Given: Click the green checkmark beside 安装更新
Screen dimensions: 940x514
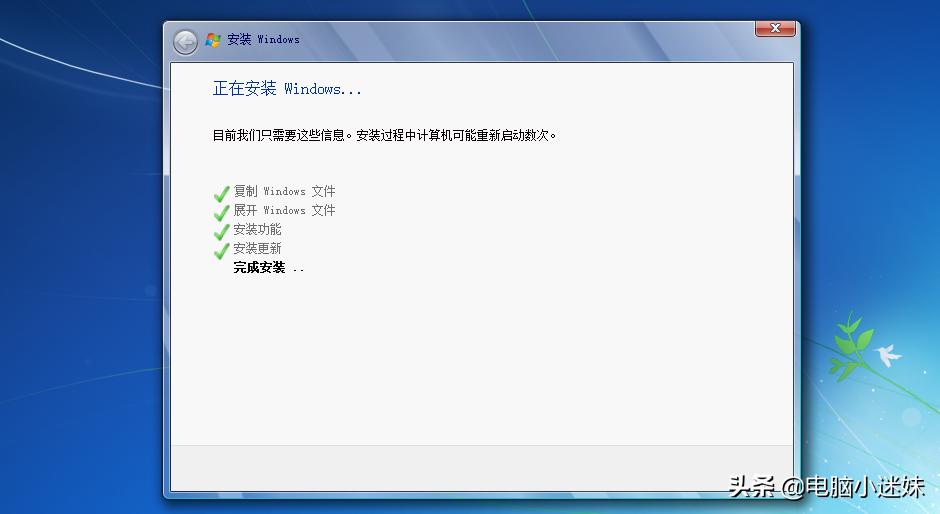Looking at the screenshot, I should [x=221, y=251].
